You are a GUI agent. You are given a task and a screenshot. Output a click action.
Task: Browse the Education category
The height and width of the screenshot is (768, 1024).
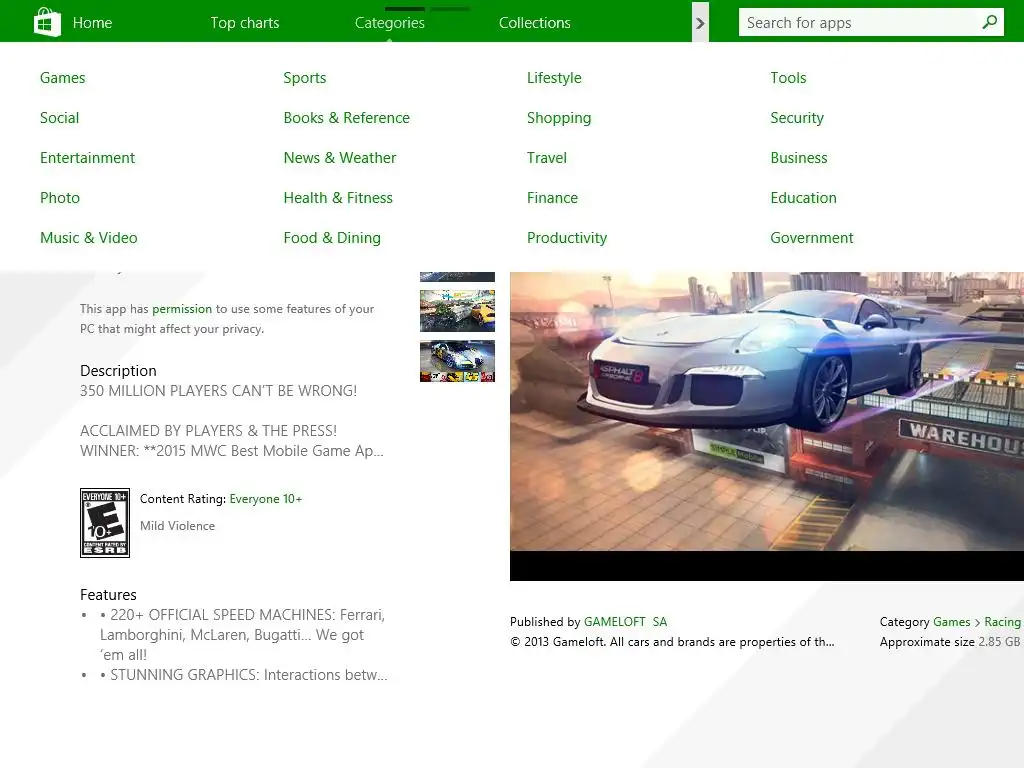pyautogui.click(x=803, y=197)
